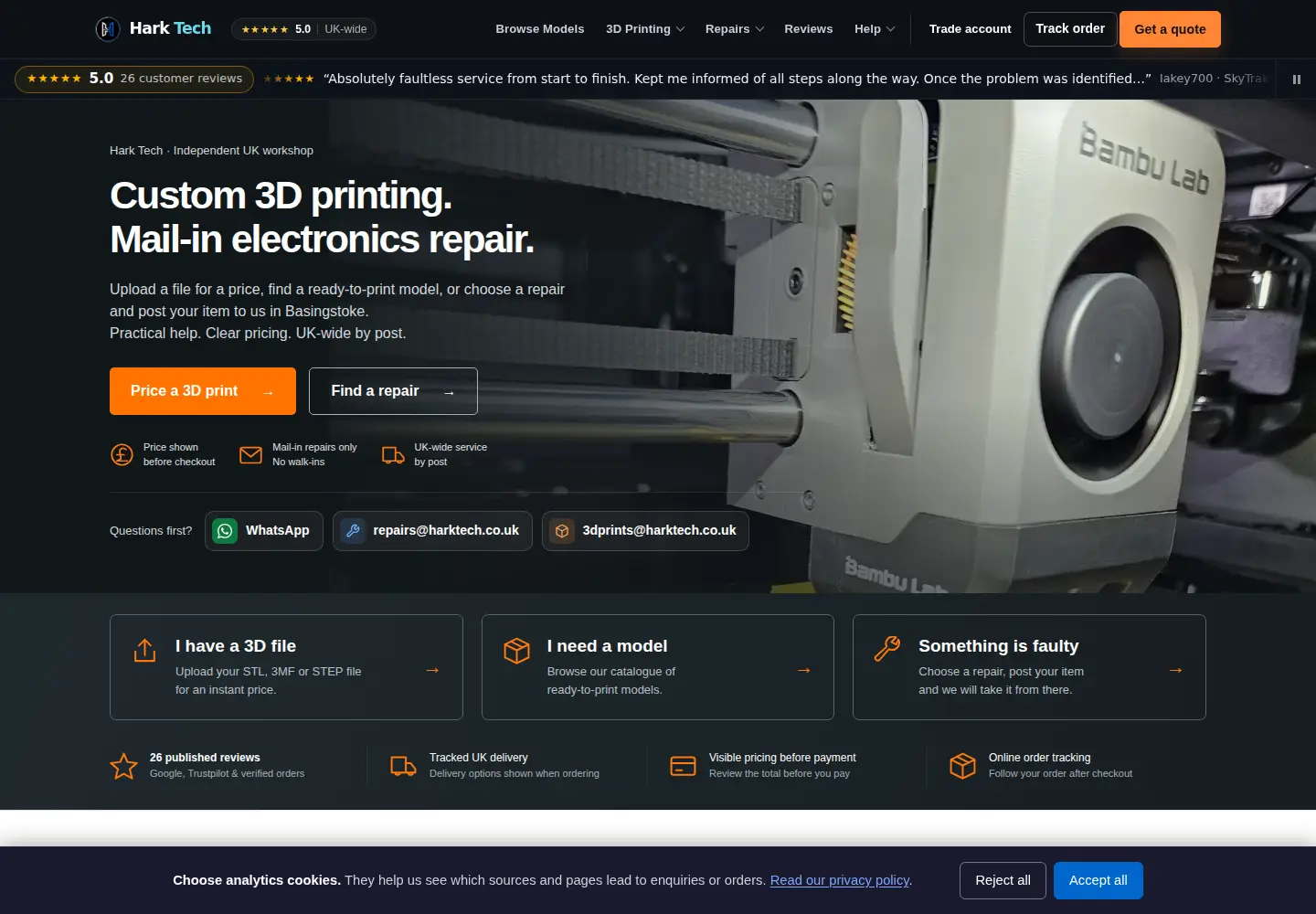Expand the Help dropdown menu
This screenshot has height=914, width=1316.
click(x=875, y=29)
